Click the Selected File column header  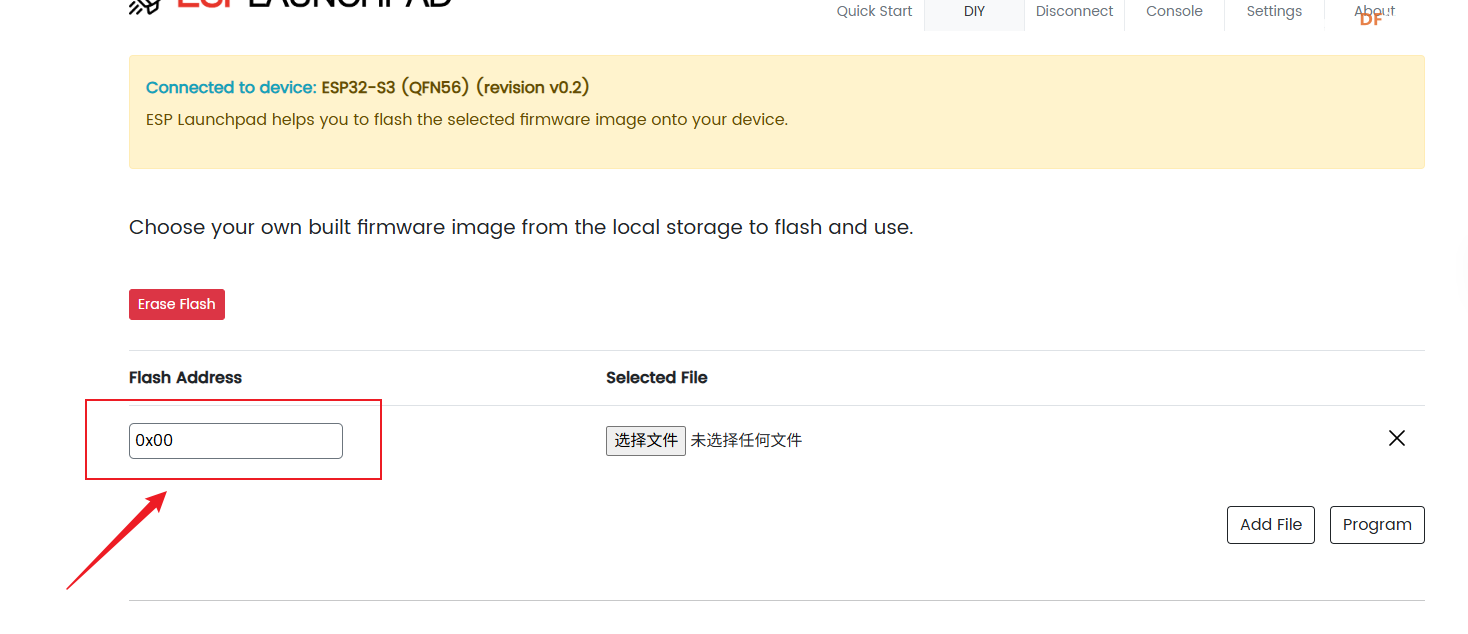656,378
